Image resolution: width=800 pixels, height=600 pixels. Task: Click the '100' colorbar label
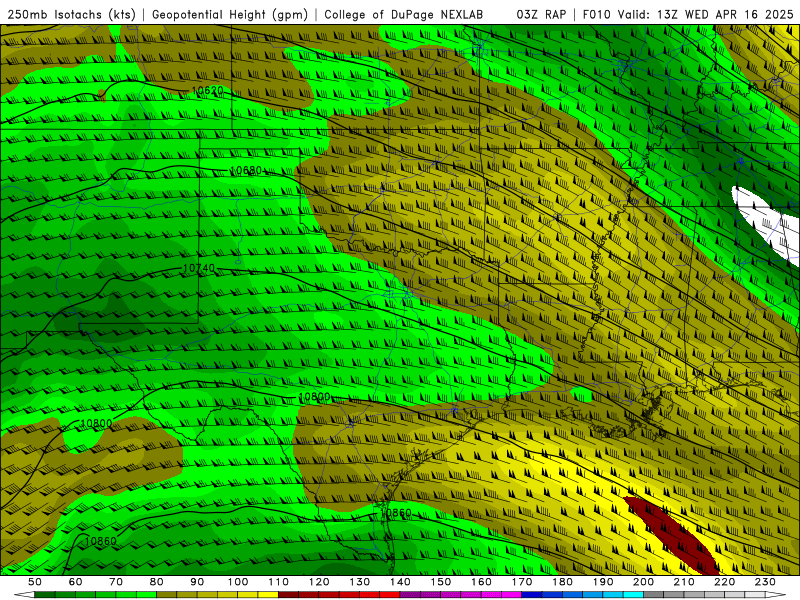[238, 582]
